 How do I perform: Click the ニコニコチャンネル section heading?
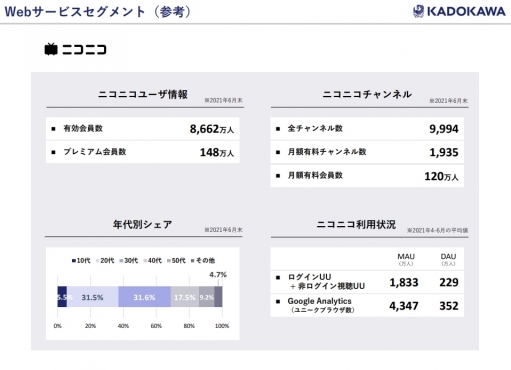coord(367,95)
